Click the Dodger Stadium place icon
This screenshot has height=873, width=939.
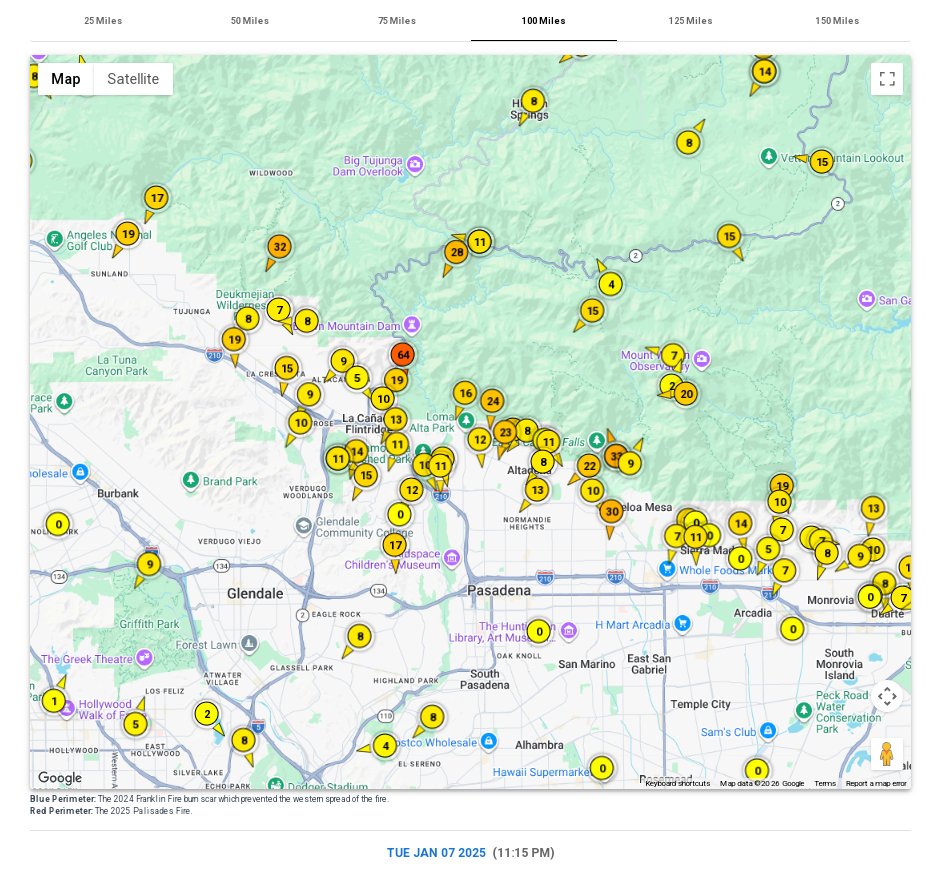[275, 784]
